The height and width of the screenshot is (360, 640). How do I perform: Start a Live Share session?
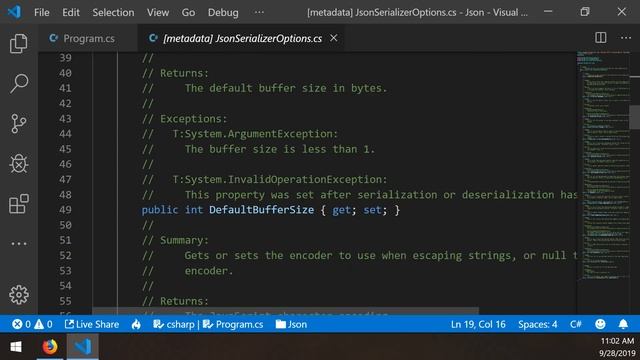(x=92, y=324)
